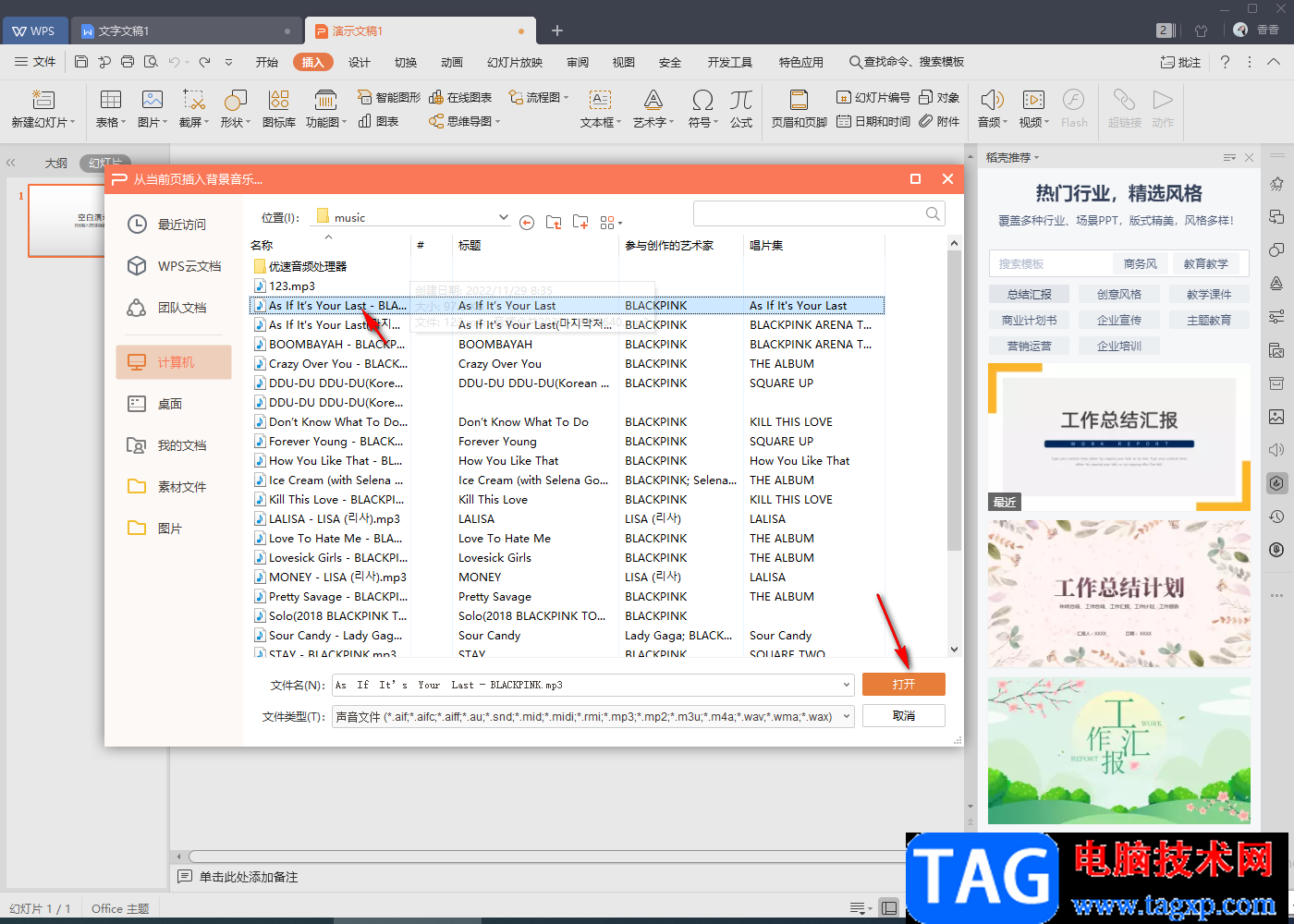Open the File menu
The height and width of the screenshot is (924, 1294).
36,62
